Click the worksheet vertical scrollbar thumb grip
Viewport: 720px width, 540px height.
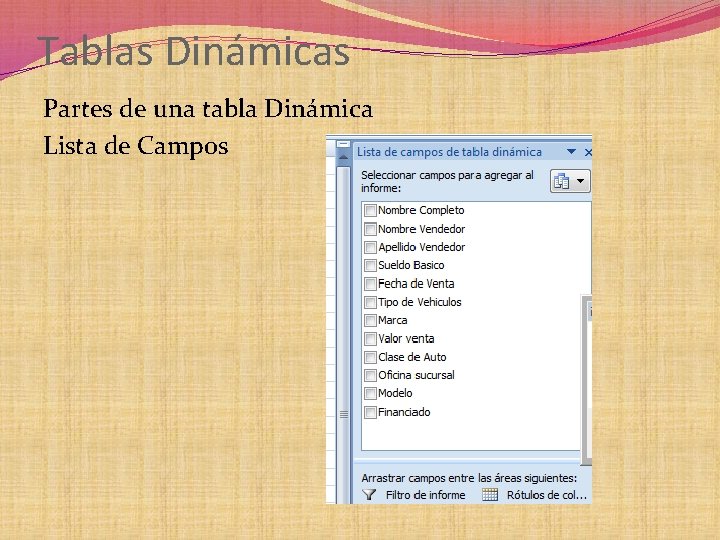pos(343,415)
